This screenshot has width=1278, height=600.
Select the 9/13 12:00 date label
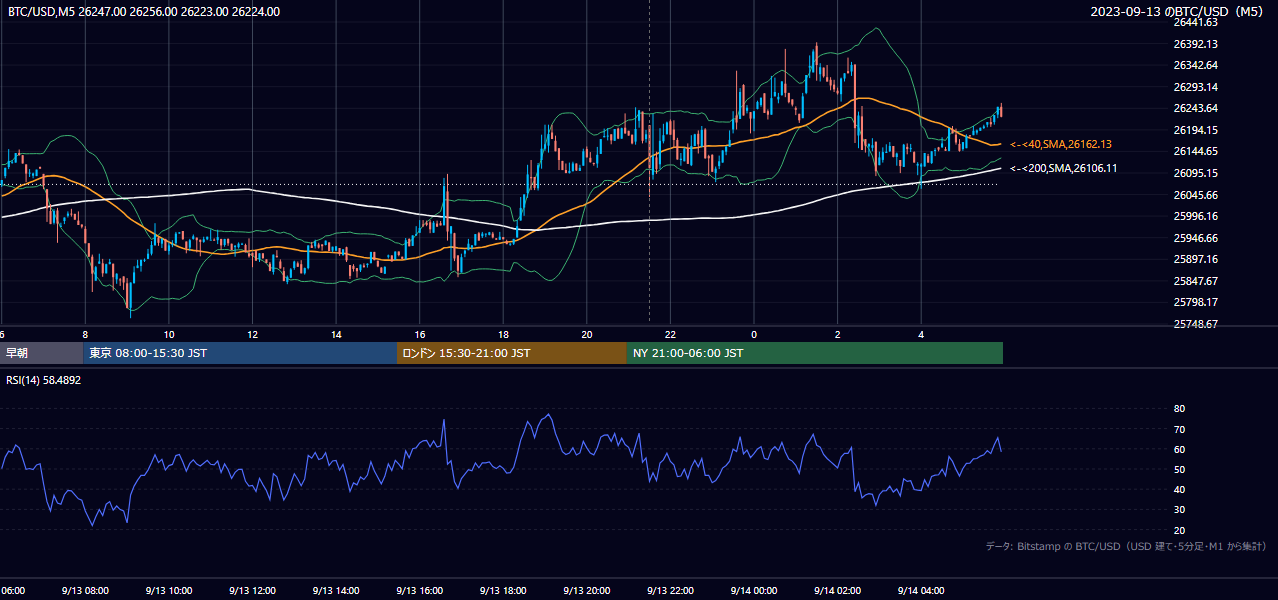252,591
